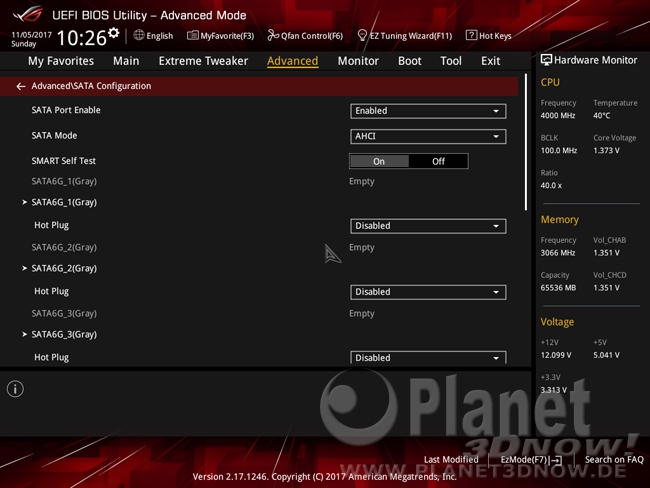This screenshot has height=488, width=650.
Task: Click the ROG logo icon
Action: click(x=28, y=15)
